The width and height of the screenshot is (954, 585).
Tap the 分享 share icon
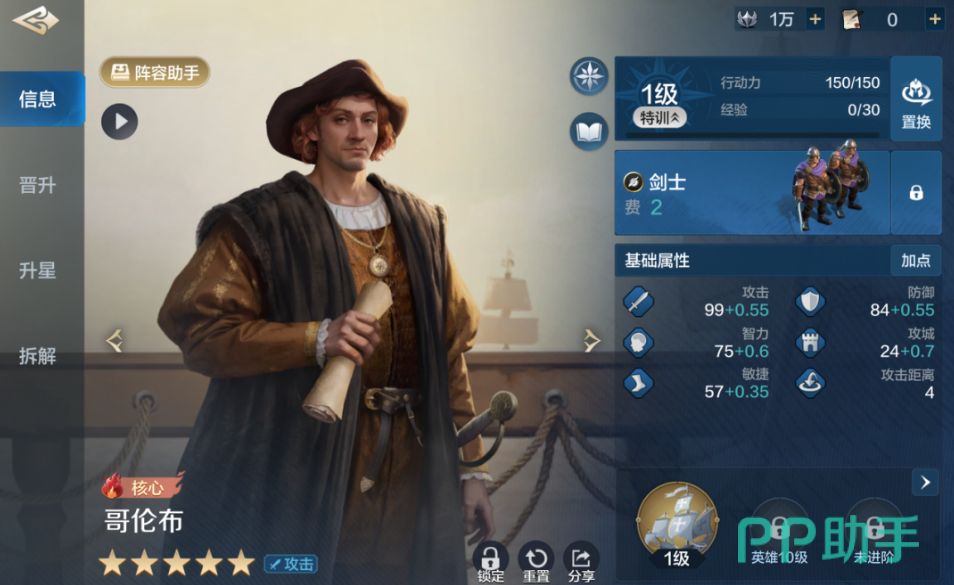click(x=581, y=561)
